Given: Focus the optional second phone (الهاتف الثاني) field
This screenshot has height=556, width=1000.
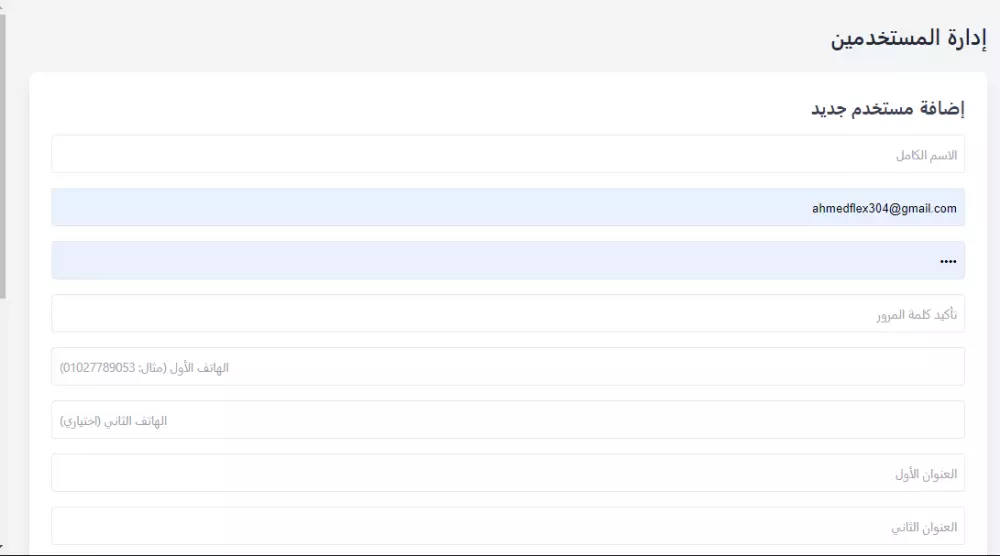Looking at the screenshot, I should click(508, 420).
